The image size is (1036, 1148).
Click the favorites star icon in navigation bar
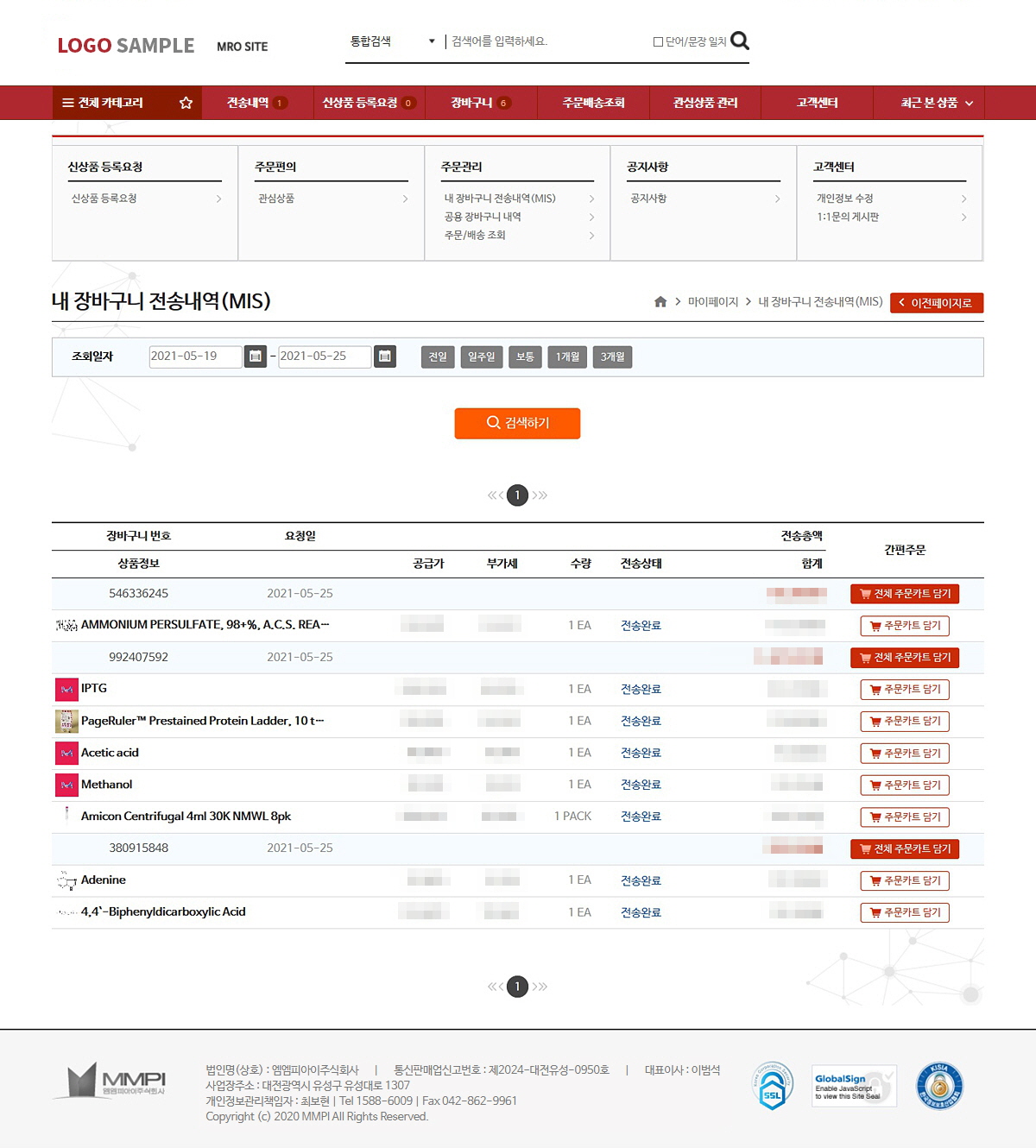(186, 103)
